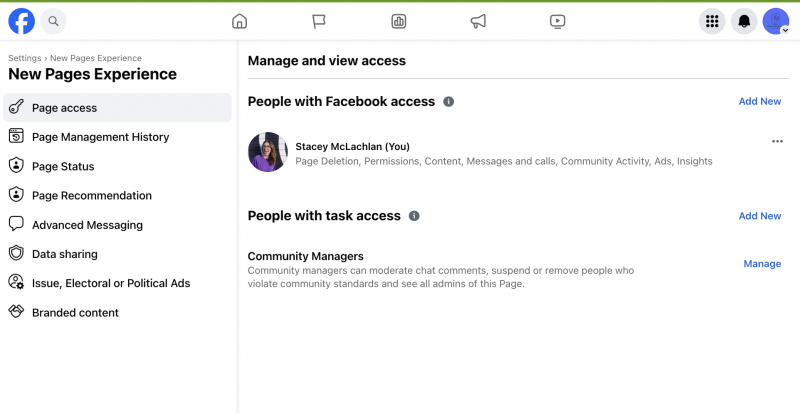Viewport: 800px width, 413px height.
Task: Open notifications bell icon
Action: (744, 21)
